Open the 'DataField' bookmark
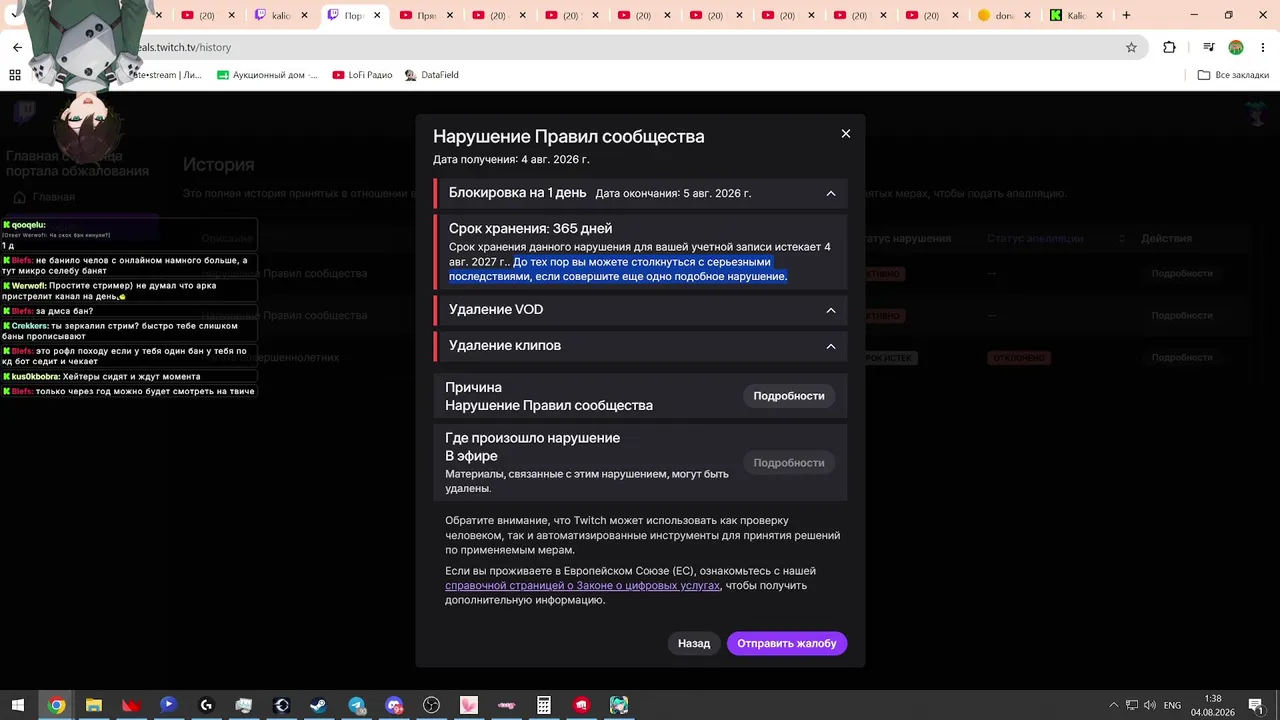The width and height of the screenshot is (1280, 720). [x=431, y=75]
